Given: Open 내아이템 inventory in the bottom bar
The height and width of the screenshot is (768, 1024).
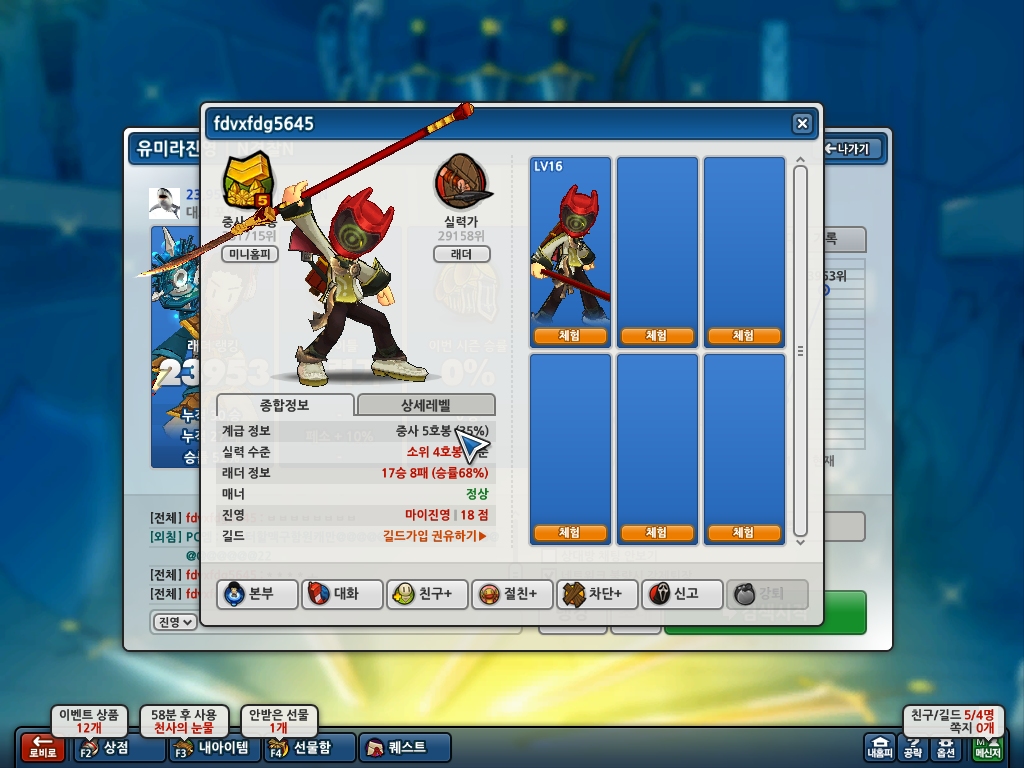Looking at the screenshot, I should click(214, 747).
